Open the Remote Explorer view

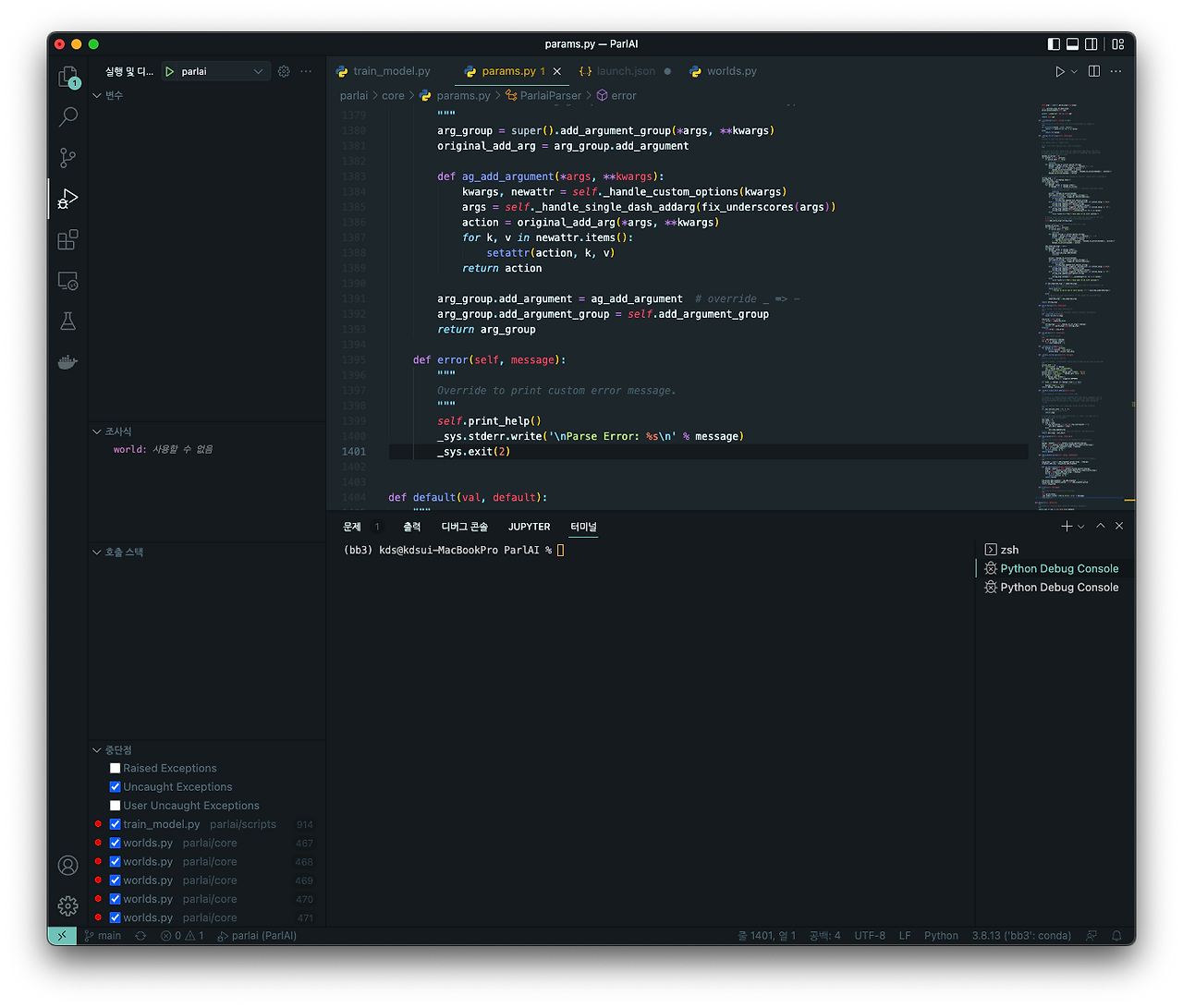pyautogui.click(x=67, y=280)
